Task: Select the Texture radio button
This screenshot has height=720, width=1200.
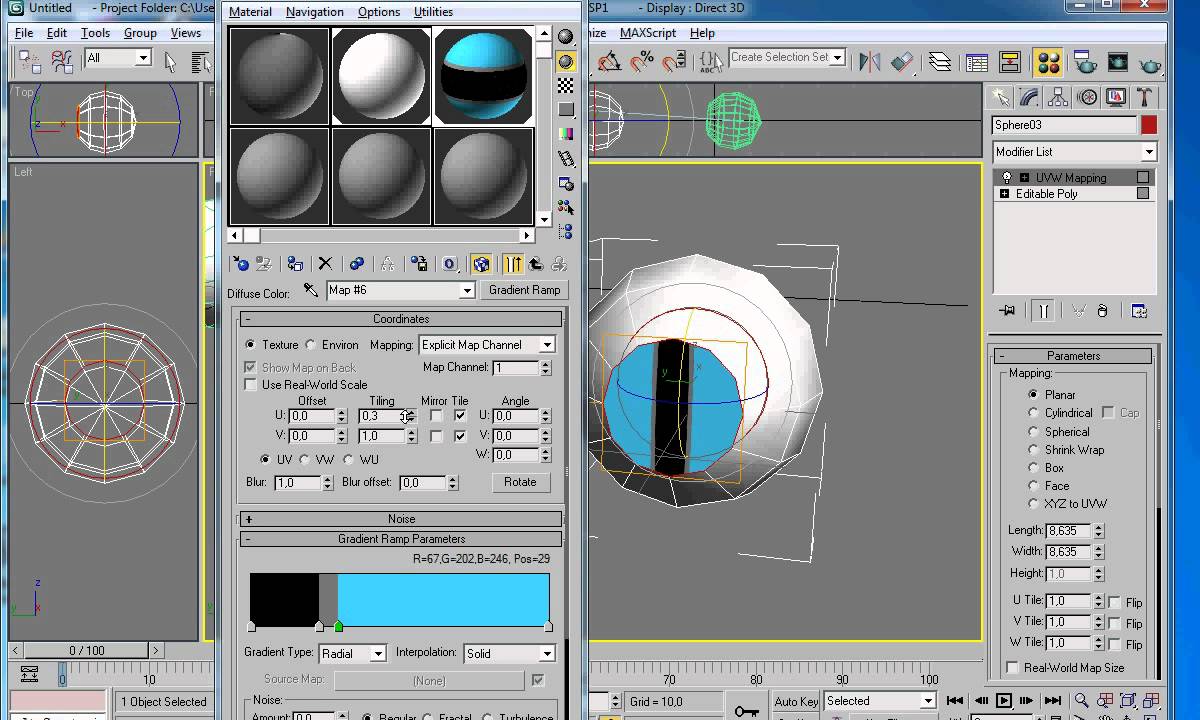Action: (x=250, y=344)
